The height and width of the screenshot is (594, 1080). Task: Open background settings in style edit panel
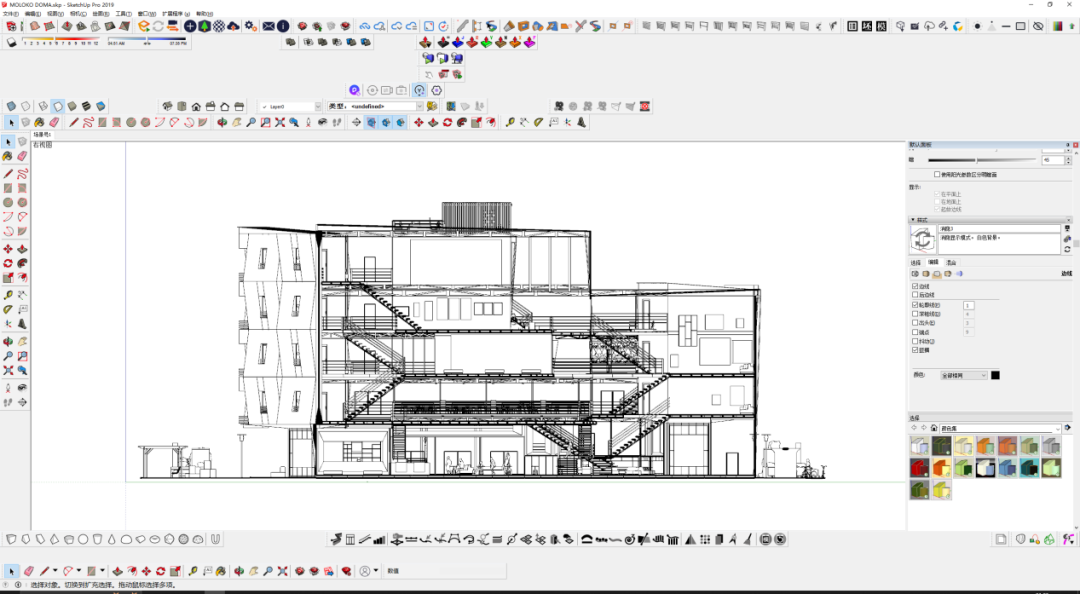click(x=937, y=274)
